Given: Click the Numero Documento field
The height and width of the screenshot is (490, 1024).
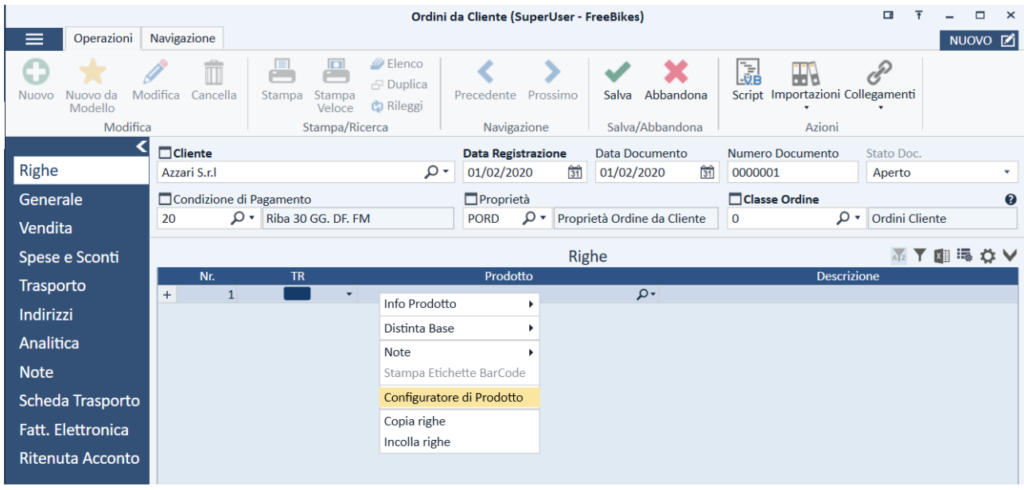Looking at the screenshot, I should click(792, 173).
